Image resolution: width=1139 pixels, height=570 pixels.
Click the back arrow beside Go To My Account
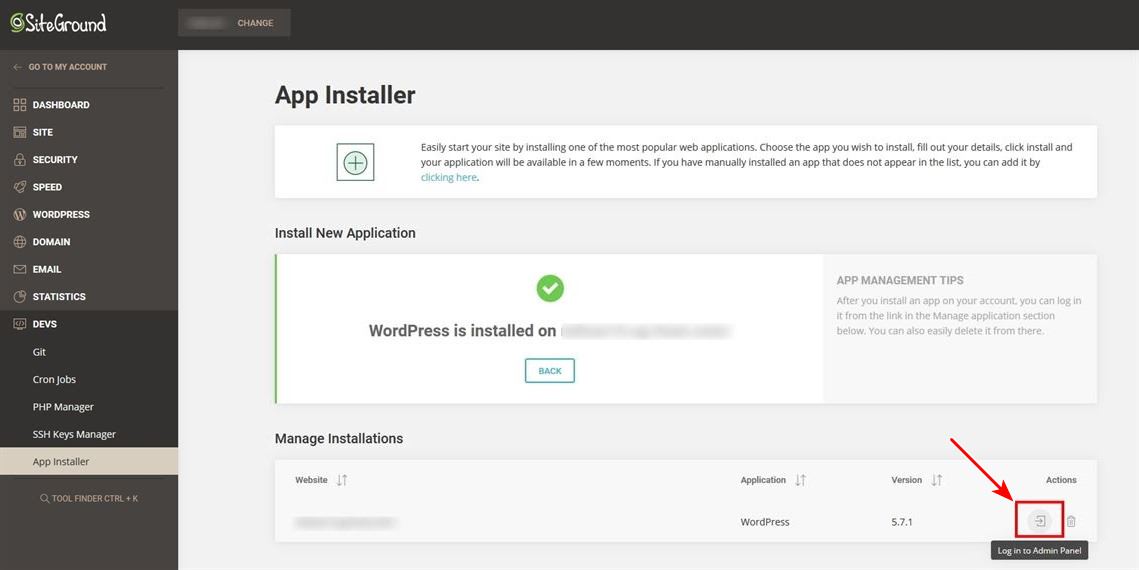pos(17,67)
